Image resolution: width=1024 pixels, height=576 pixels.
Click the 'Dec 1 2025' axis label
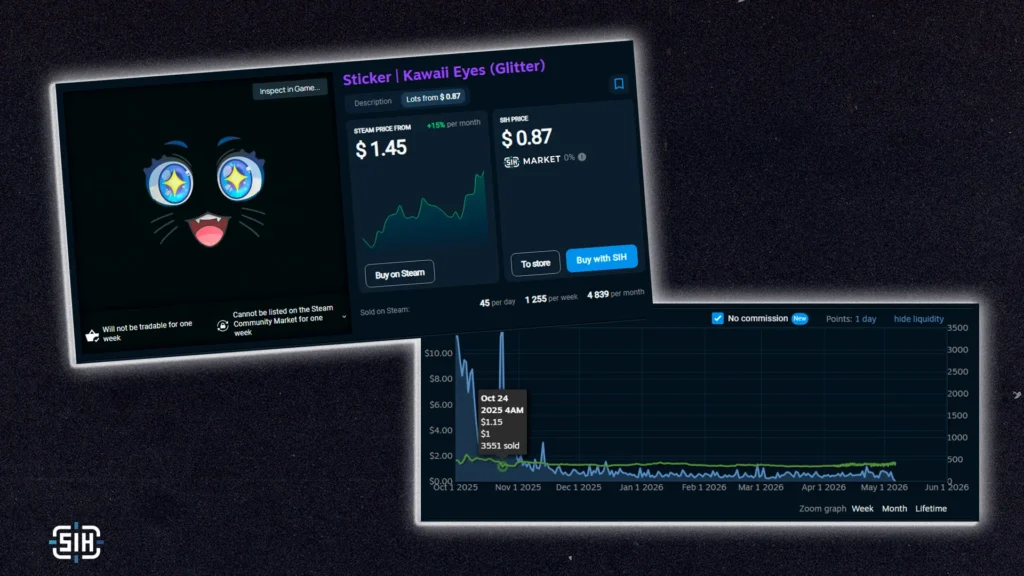579,487
